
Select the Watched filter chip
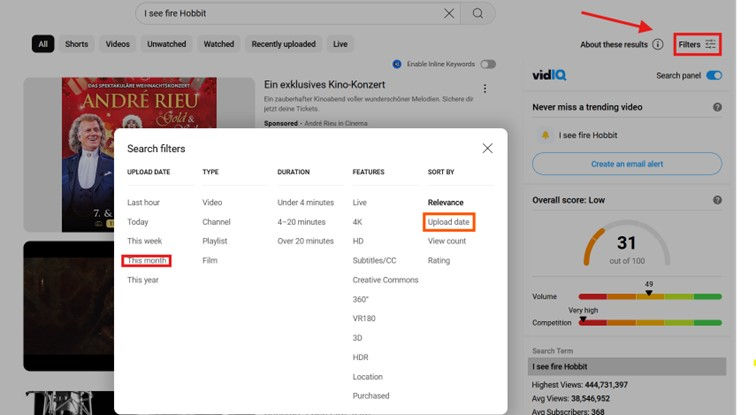(x=218, y=44)
